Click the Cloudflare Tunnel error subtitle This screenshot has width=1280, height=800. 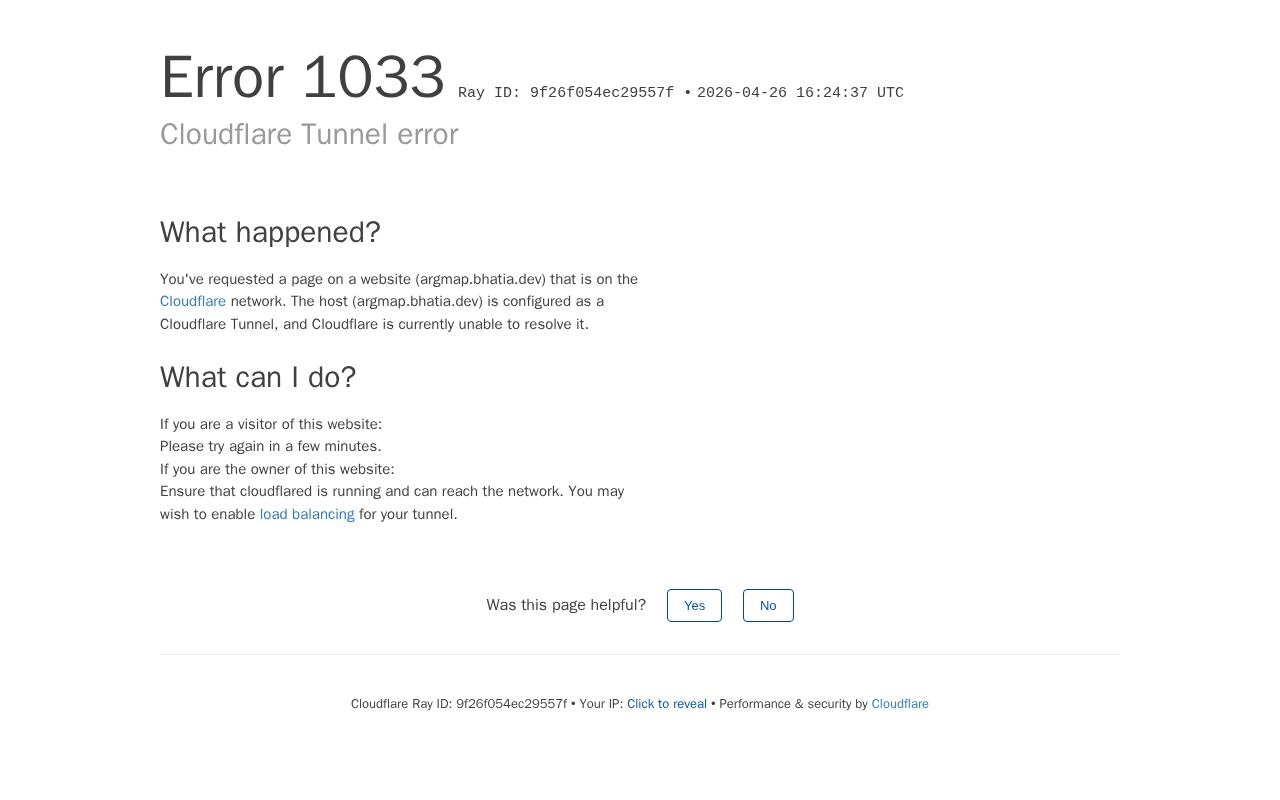(x=309, y=134)
